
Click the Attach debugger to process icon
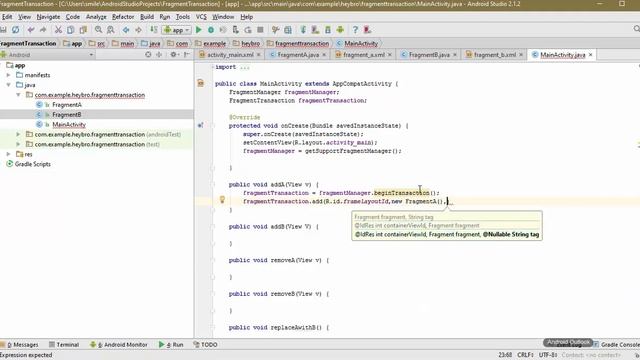click(x=236, y=30)
